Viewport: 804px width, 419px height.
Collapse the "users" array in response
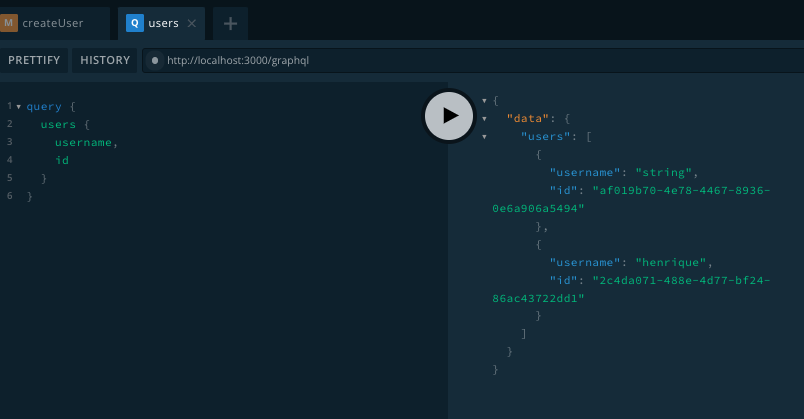[x=484, y=137]
